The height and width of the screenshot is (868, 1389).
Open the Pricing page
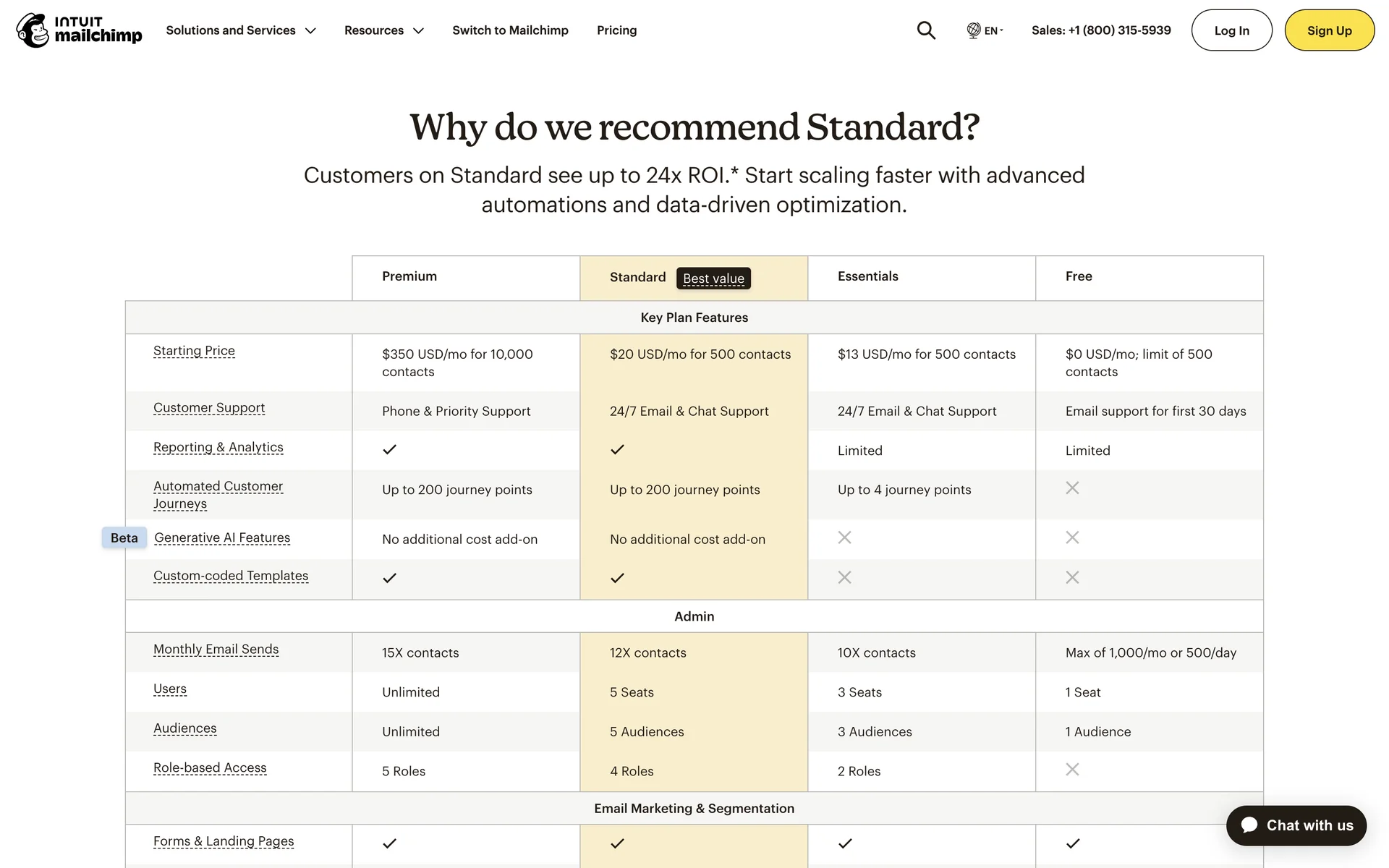pyautogui.click(x=616, y=30)
